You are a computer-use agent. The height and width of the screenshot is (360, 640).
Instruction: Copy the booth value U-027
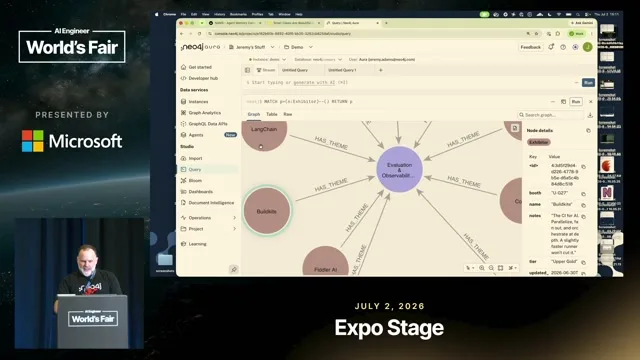click(584, 193)
